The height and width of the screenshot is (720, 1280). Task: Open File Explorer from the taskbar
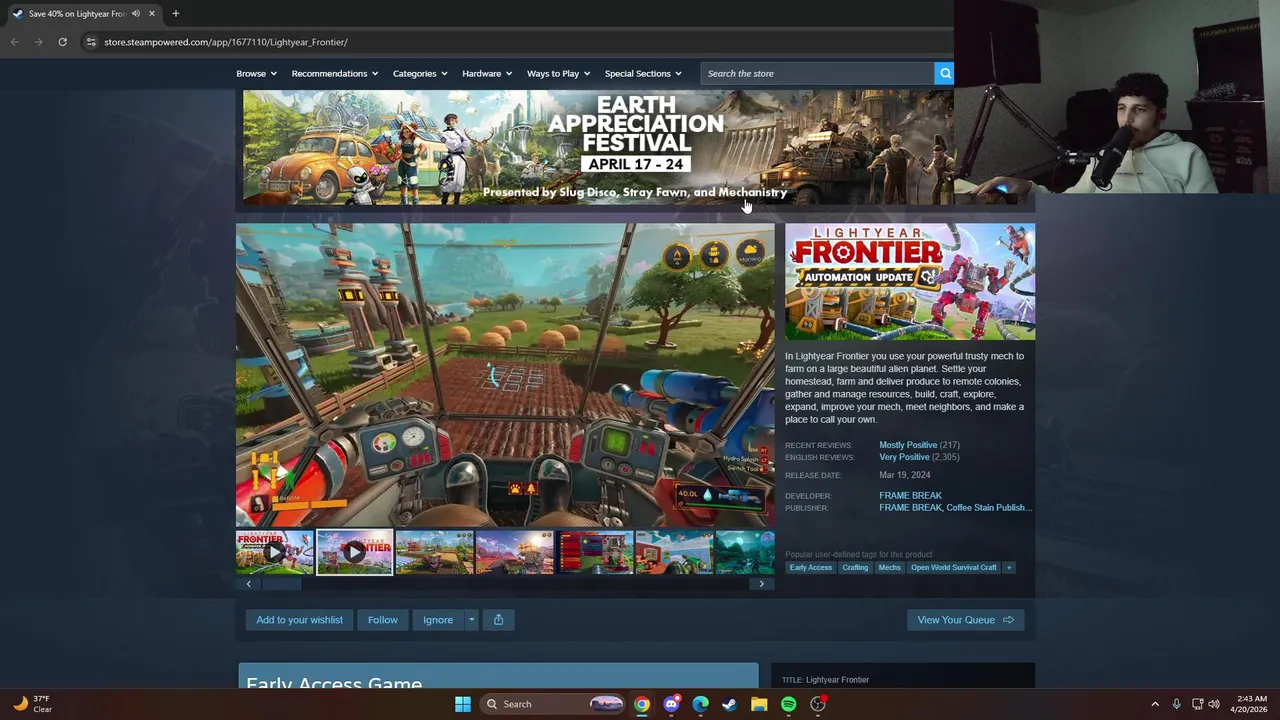click(759, 704)
